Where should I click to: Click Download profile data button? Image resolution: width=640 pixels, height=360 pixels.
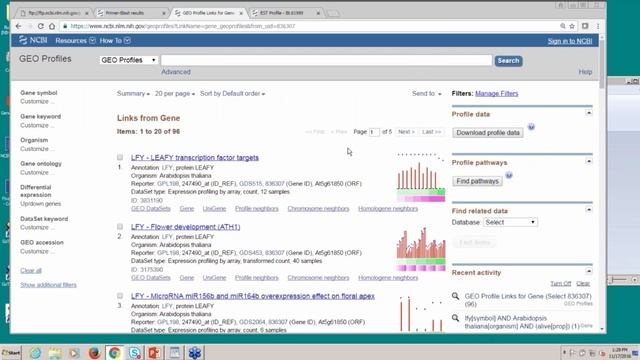pos(488,133)
